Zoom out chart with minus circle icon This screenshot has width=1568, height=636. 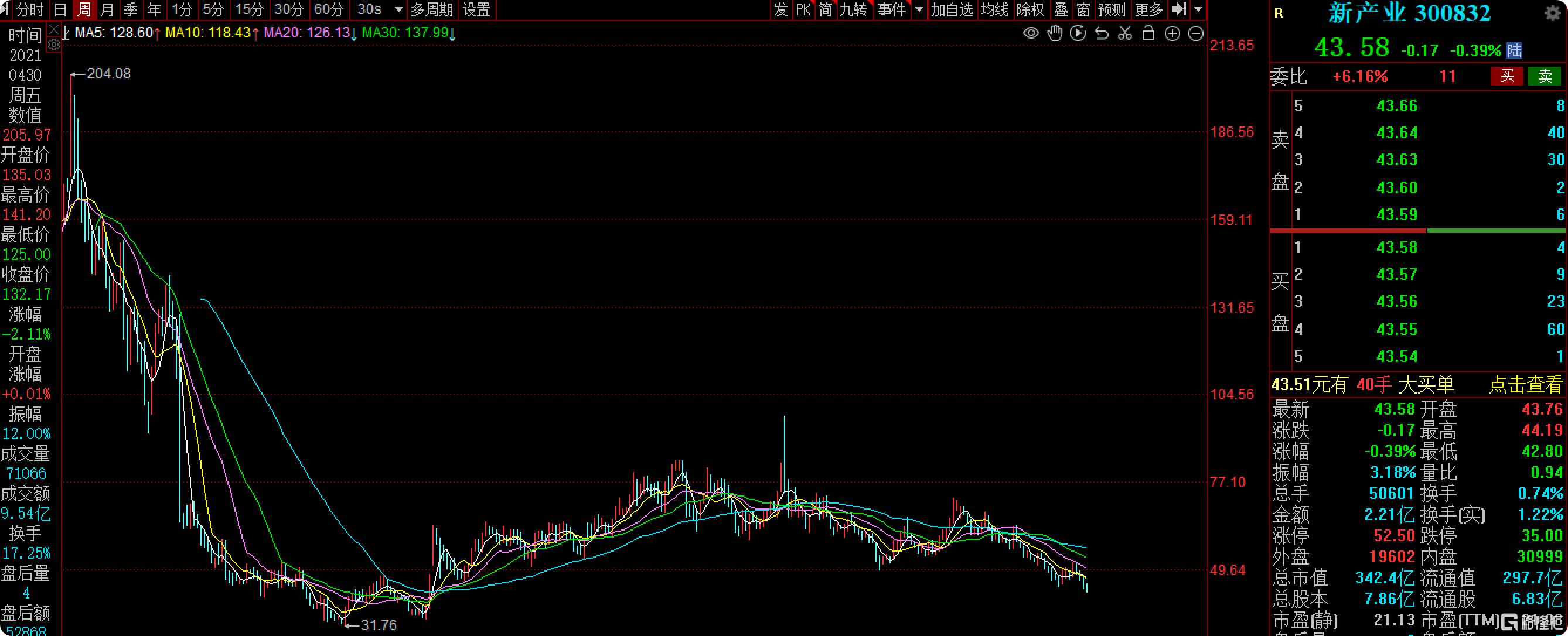click(x=1195, y=33)
